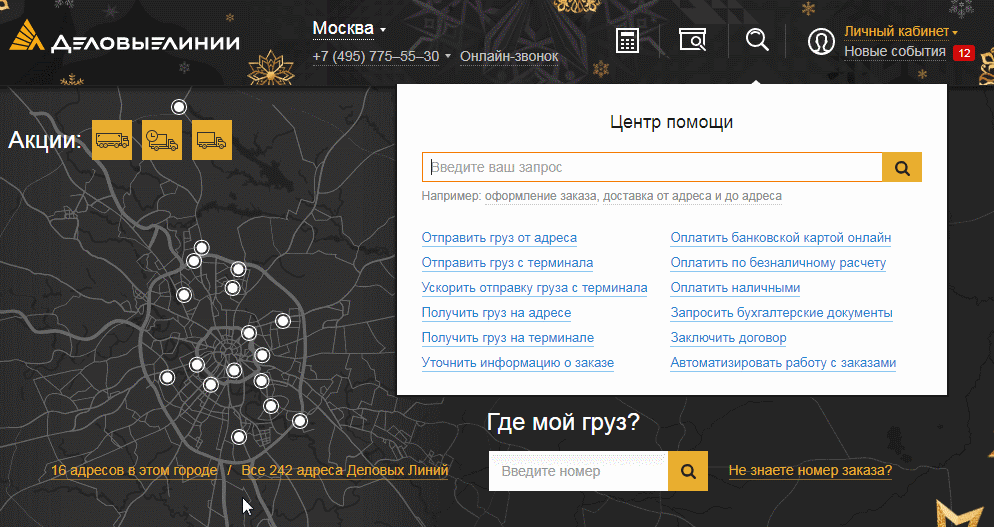This screenshot has height=527, width=994.
Task: Open the first truck promo icon
Action: click(112, 140)
